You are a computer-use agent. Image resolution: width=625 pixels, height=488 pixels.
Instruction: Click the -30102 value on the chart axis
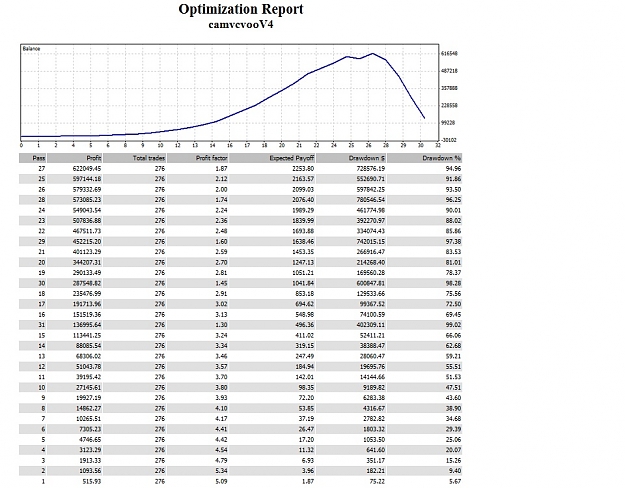(x=449, y=140)
